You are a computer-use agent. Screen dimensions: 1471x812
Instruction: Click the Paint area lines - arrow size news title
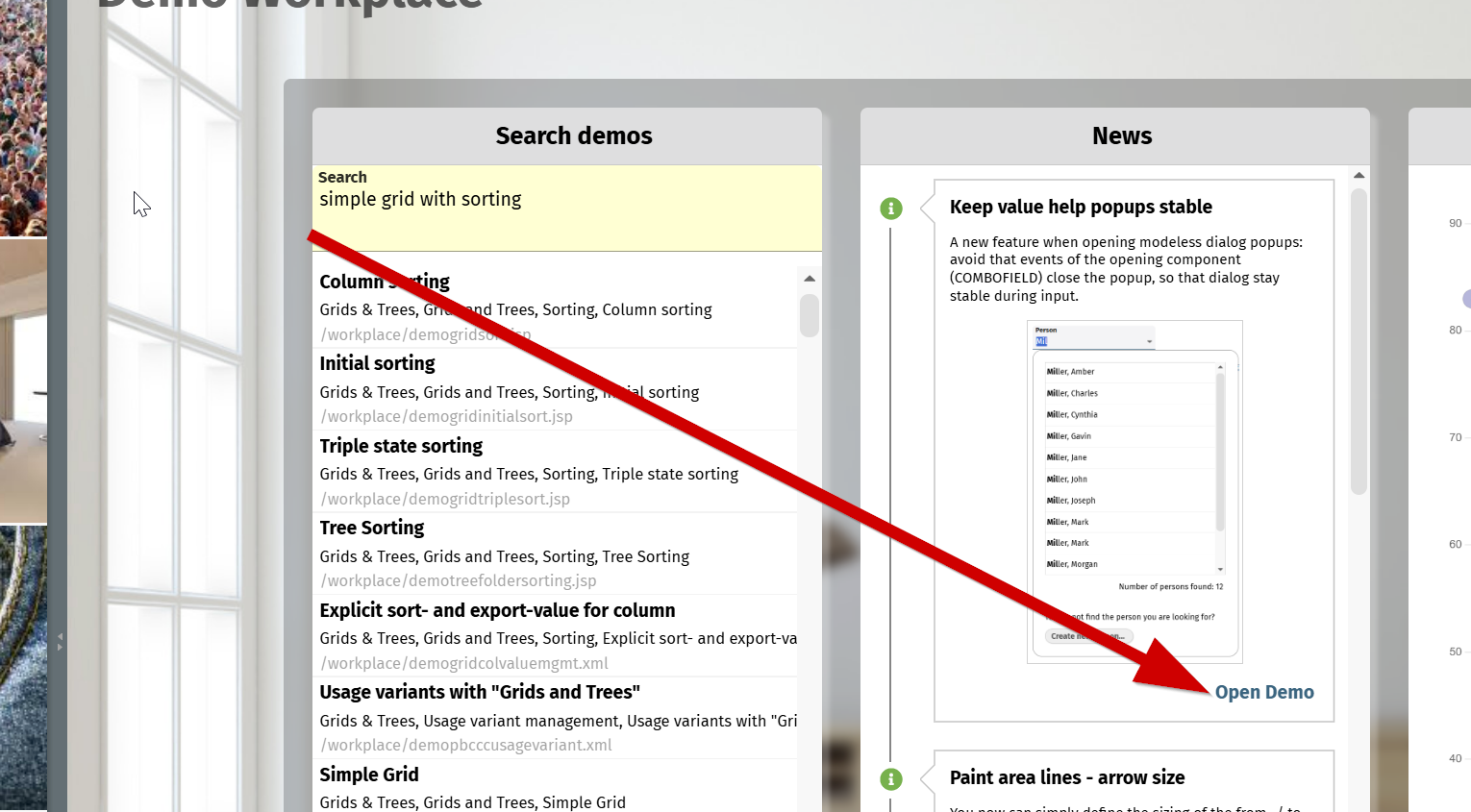(1066, 777)
